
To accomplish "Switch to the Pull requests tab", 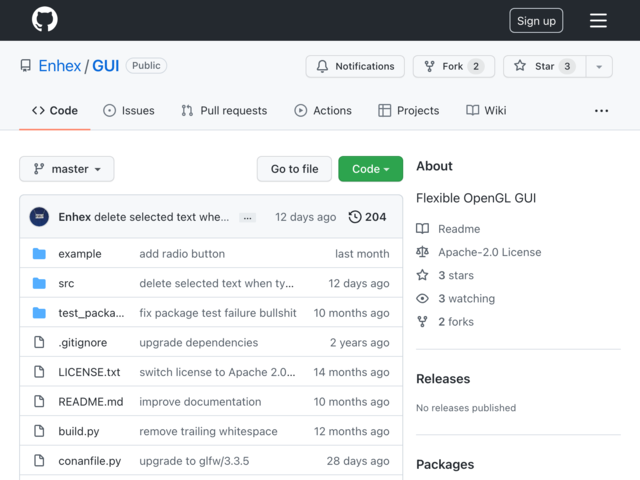I will tap(224, 111).
